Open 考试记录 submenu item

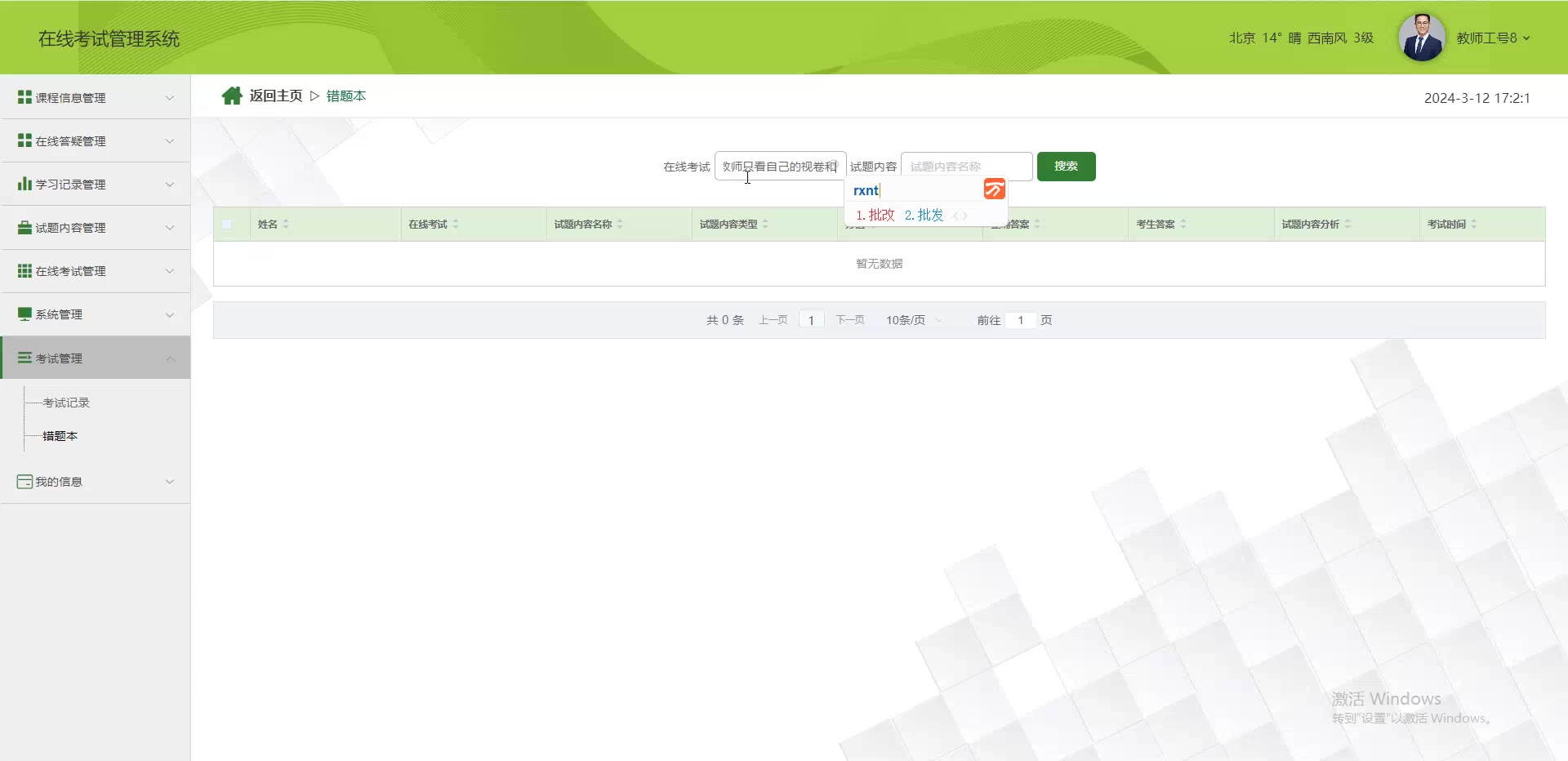pos(66,403)
